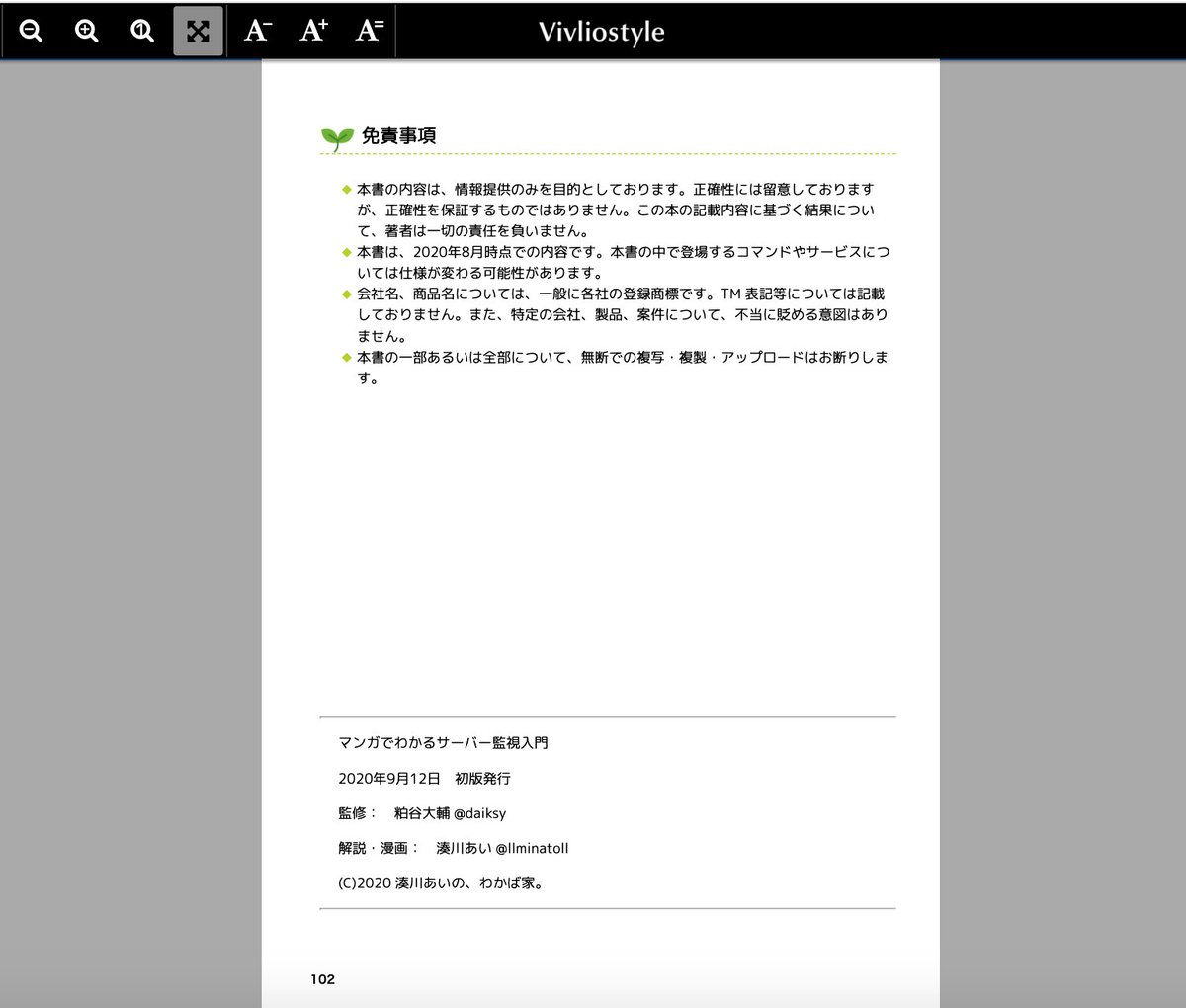Click the 免責事項 heading
The width and height of the screenshot is (1186, 1008).
(398, 136)
